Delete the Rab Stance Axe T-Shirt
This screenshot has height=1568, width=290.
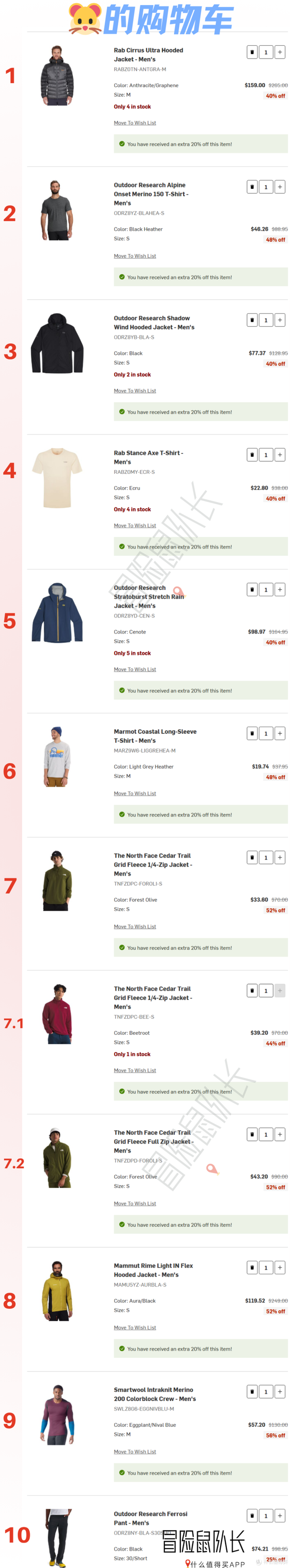click(x=251, y=455)
